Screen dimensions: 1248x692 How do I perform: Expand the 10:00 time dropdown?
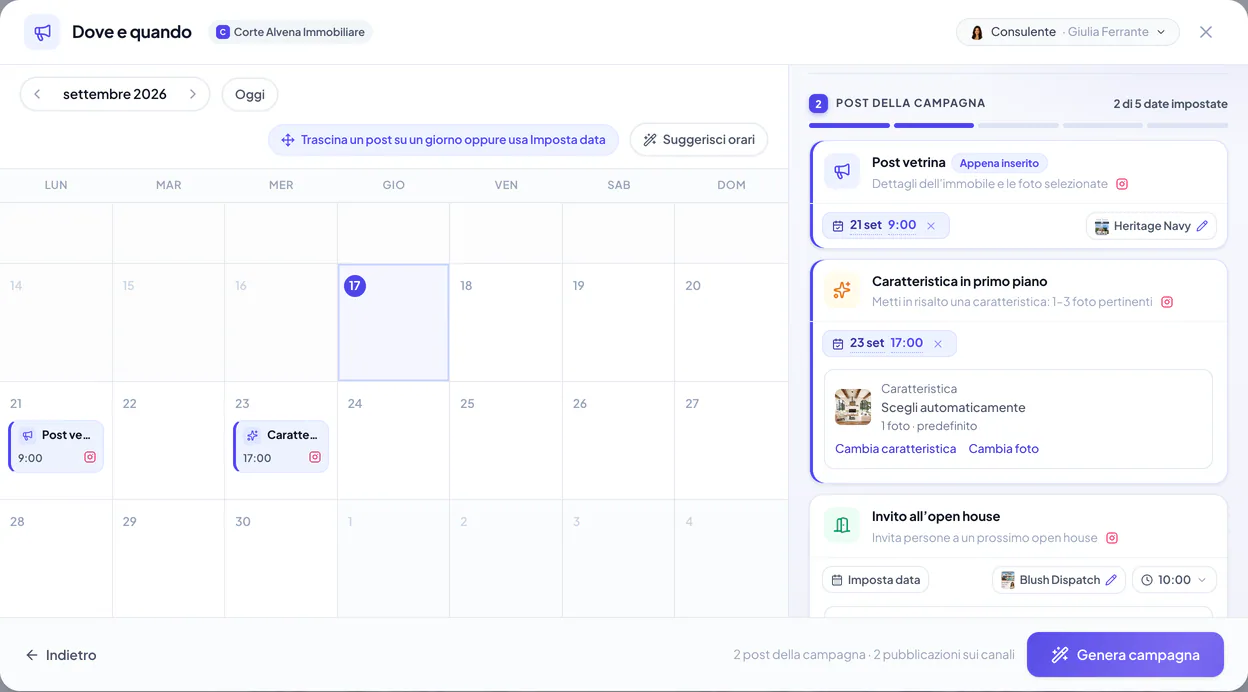pyautogui.click(x=1174, y=580)
